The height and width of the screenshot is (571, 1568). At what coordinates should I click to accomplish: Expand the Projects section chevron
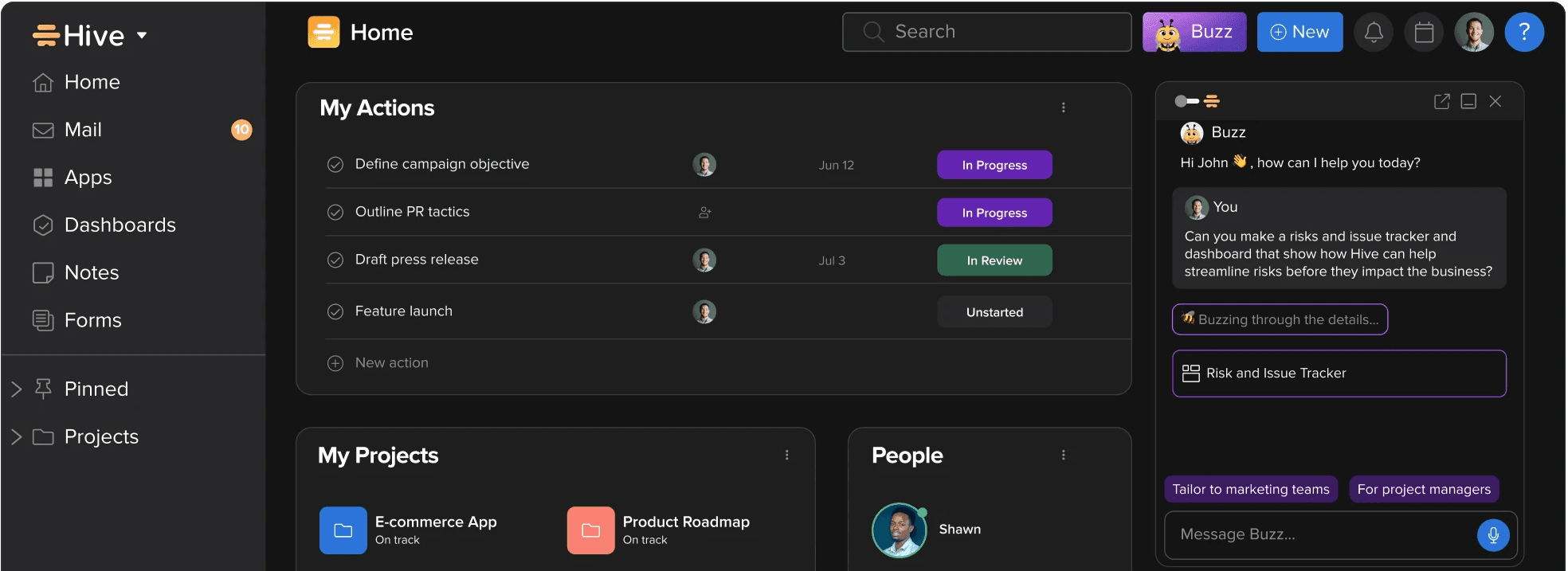[16, 436]
